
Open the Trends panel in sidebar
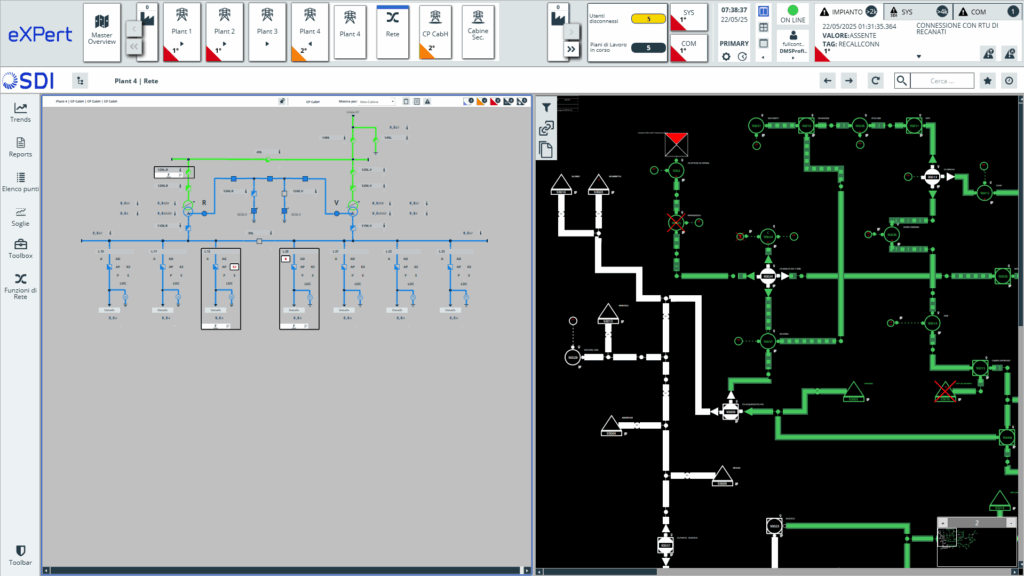(x=20, y=112)
